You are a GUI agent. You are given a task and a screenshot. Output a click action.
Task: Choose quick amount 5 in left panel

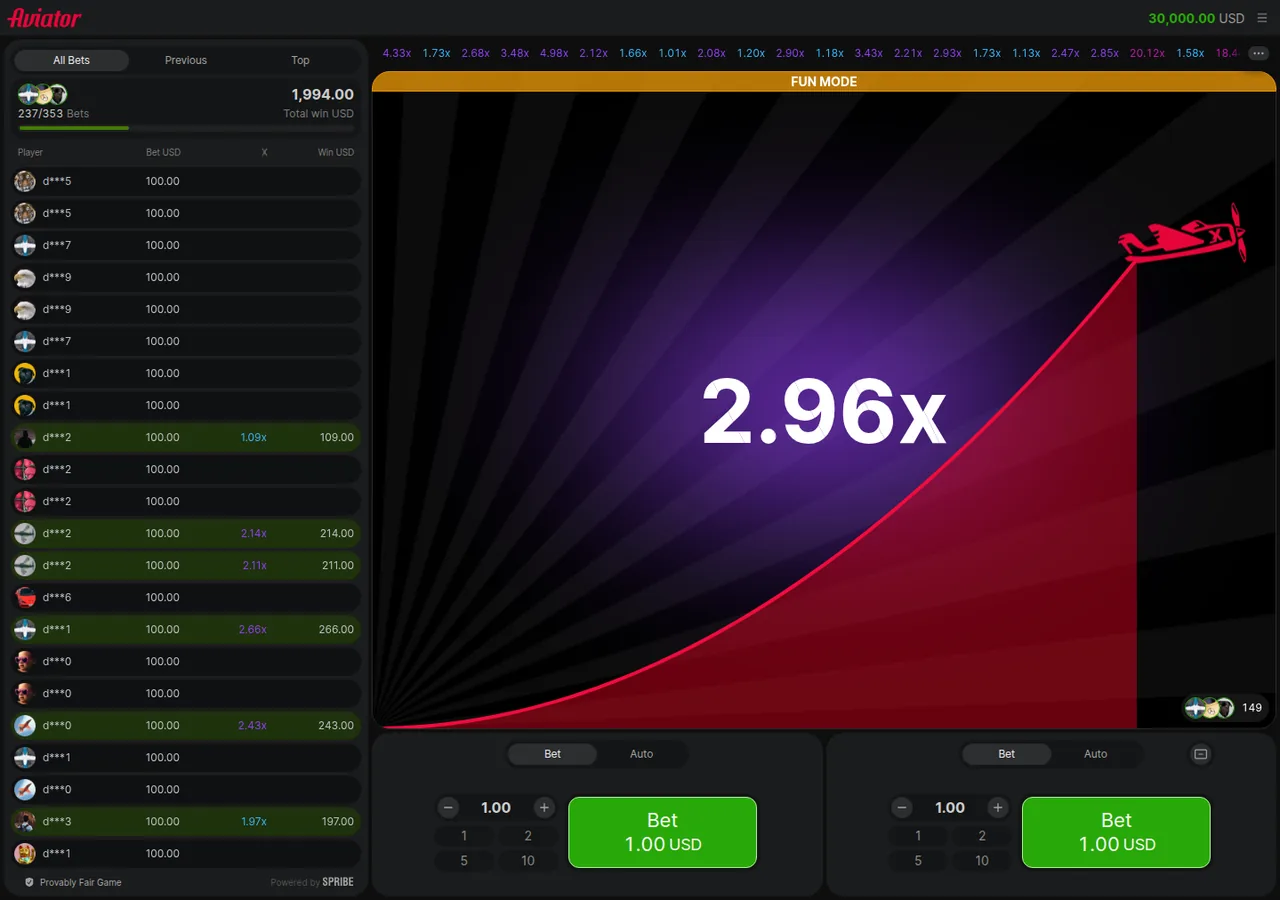pyautogui.click(x=464, y=860)
